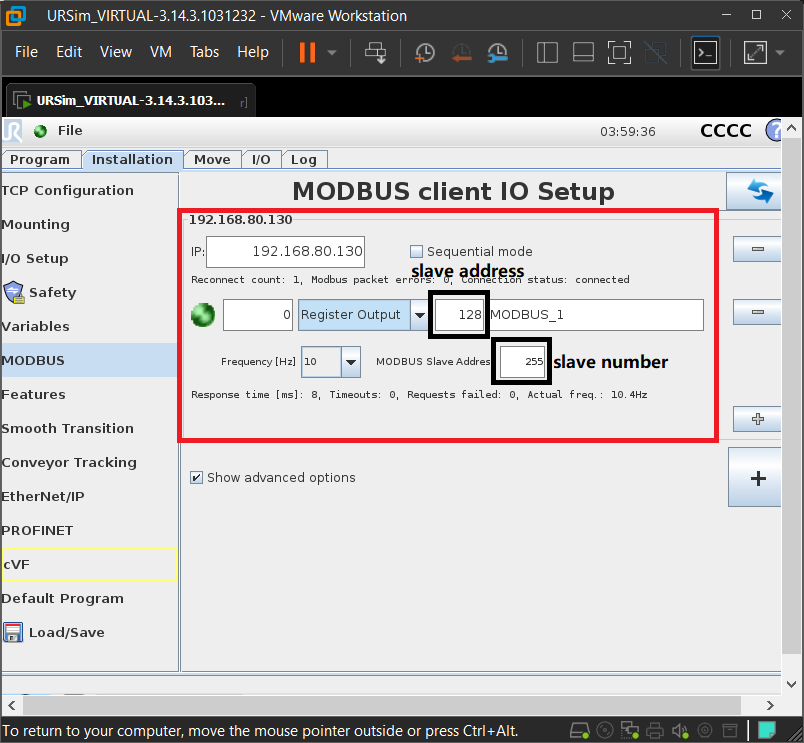Open the VMware File menu
Screen dimensions: 804x743
(x=26, y=52)
